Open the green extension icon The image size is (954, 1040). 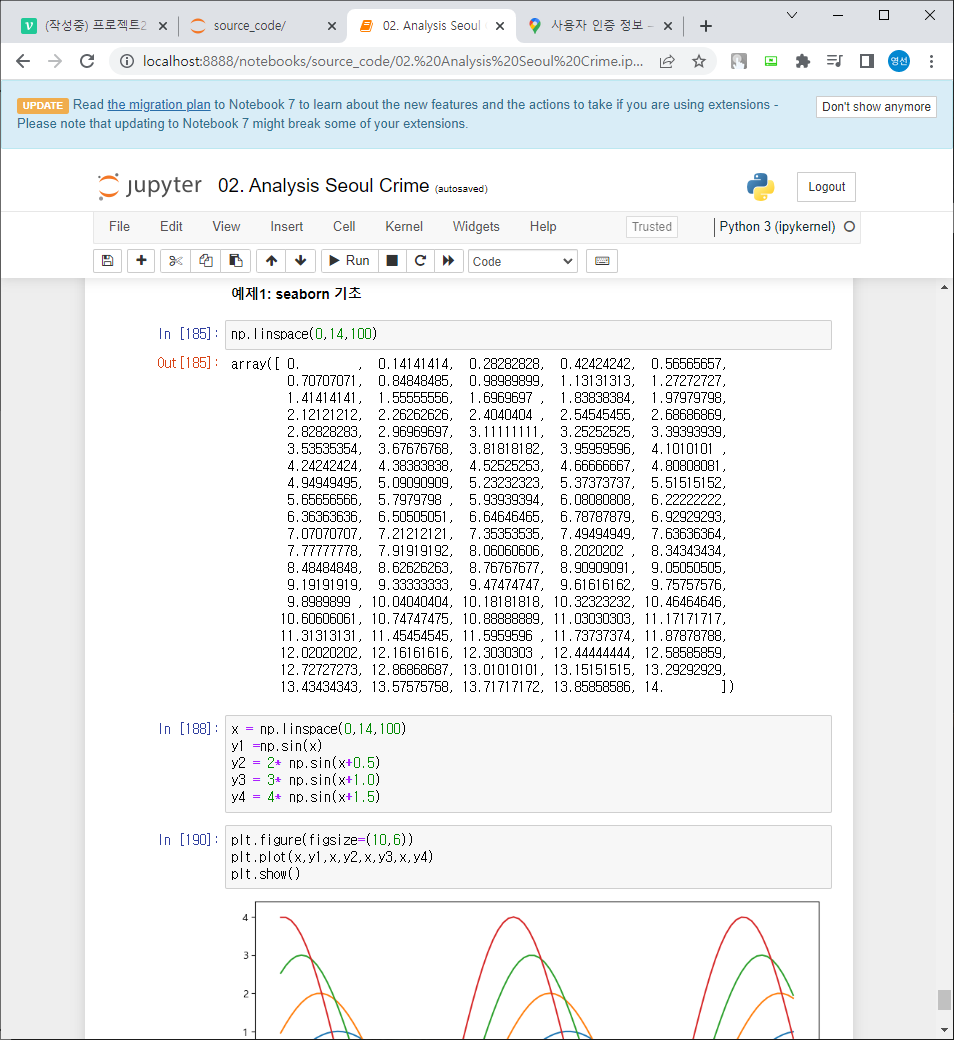tap(771, 62)
